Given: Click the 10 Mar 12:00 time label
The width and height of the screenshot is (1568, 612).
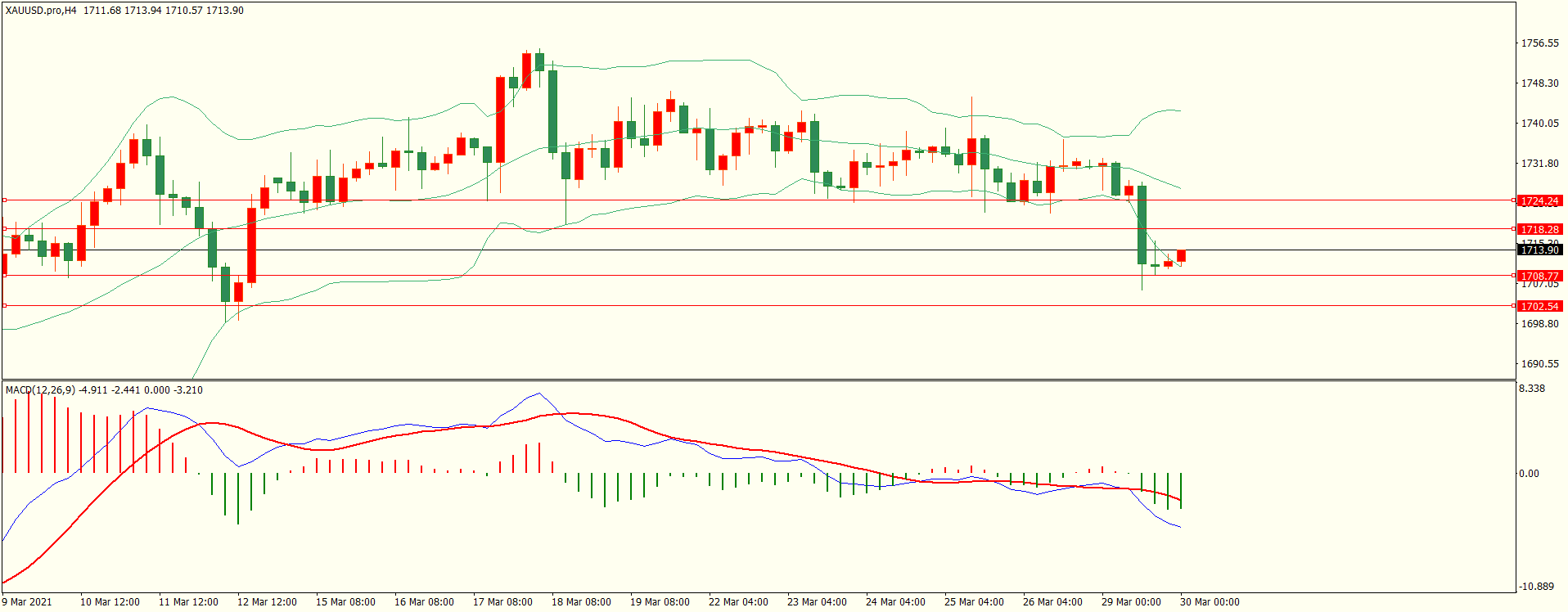Looking at the screenshot, I should tap(110, 602).
